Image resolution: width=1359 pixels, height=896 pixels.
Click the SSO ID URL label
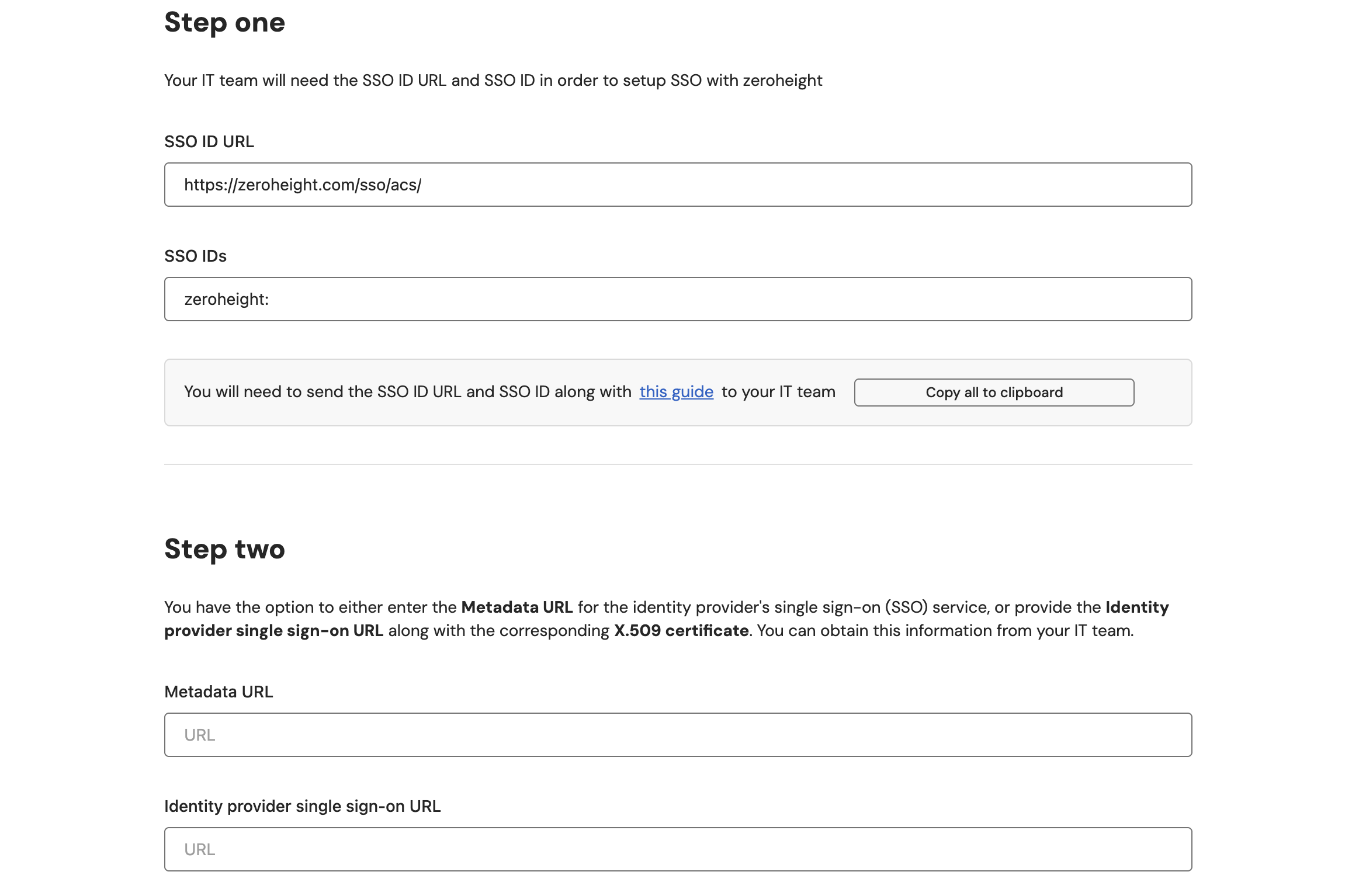coord(209,141)
